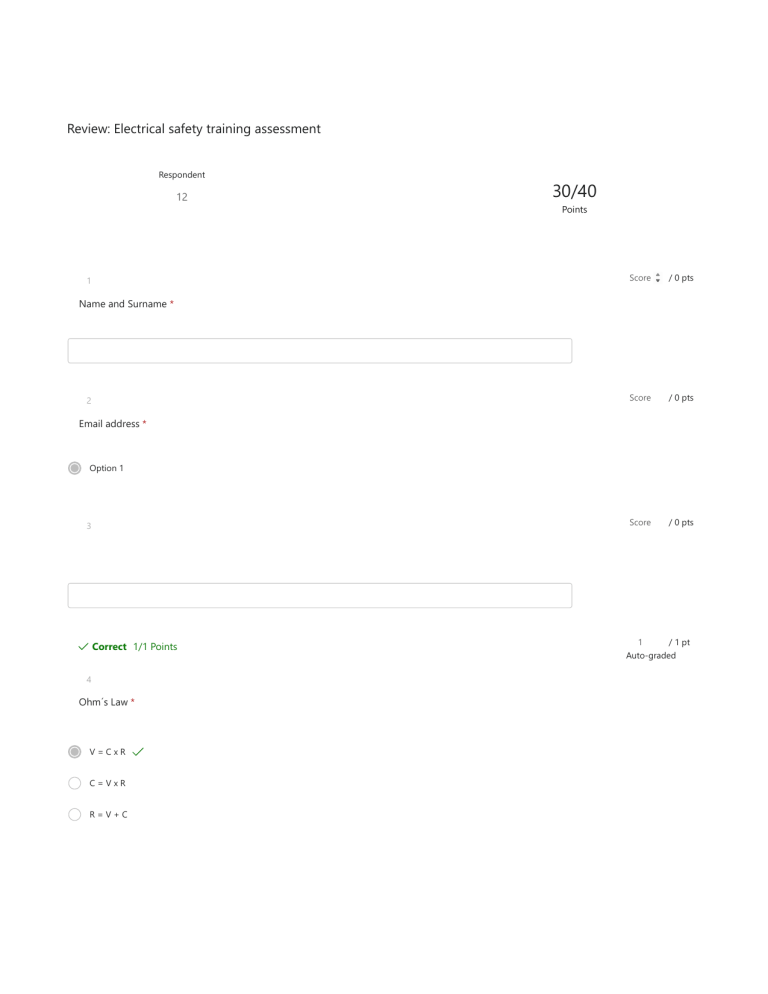Image resolution: width=768 pixels, height=994 pixels.
Task: Click the score value for question 4
Action: [640, 642]
